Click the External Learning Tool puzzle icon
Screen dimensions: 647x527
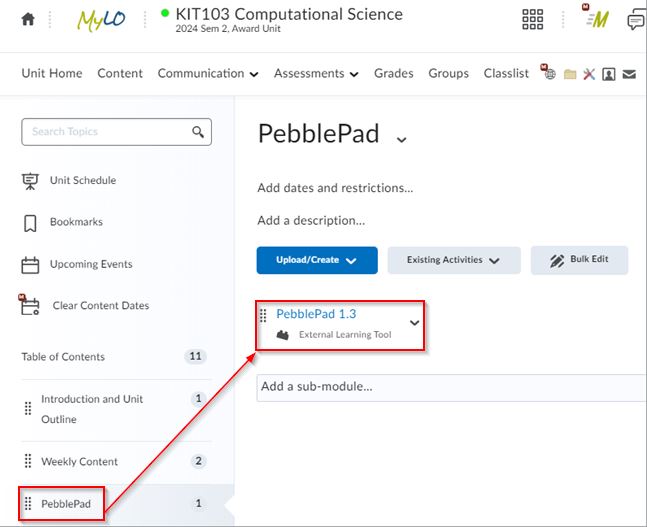click(x=283, y=335)
